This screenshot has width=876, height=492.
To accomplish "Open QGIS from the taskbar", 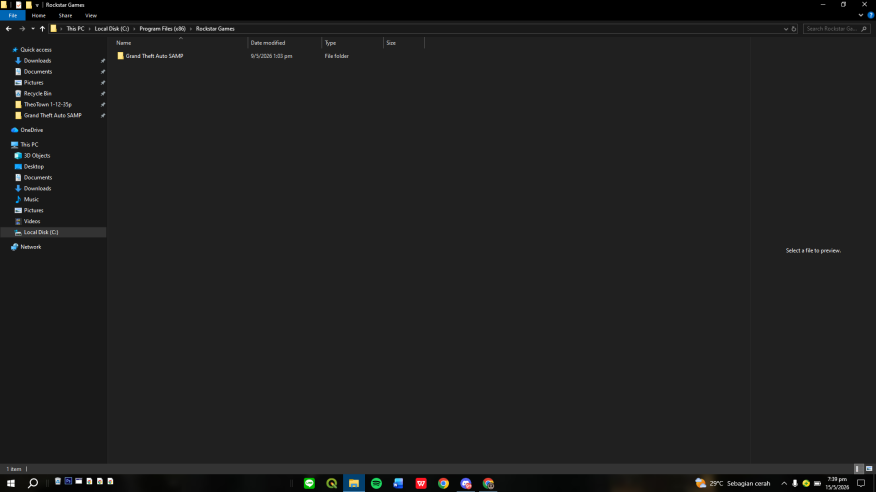I will pyautogui.click(x=331, y=483).
